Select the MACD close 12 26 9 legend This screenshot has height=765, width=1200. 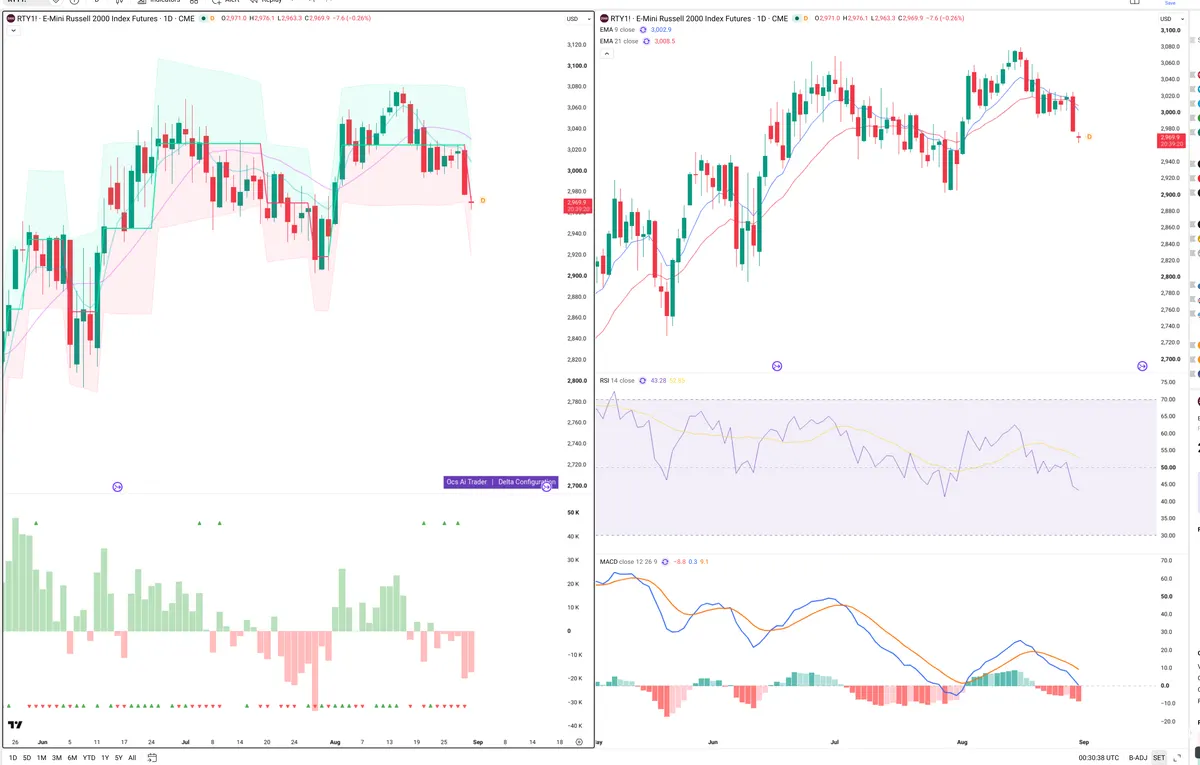(627, 562)
